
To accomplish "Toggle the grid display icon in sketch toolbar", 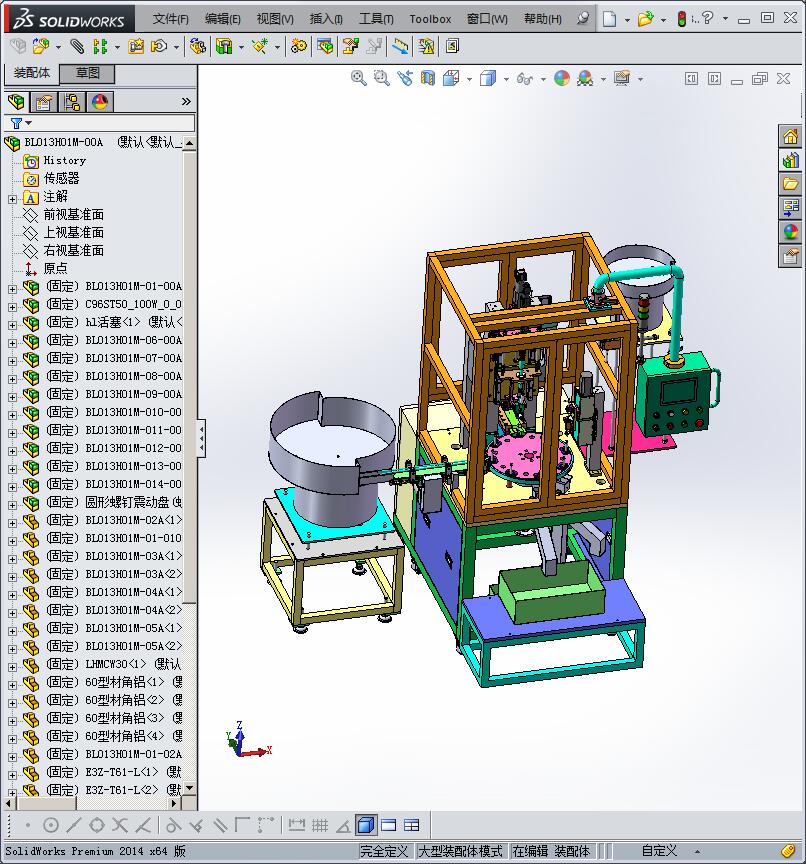I will [320, 825].
